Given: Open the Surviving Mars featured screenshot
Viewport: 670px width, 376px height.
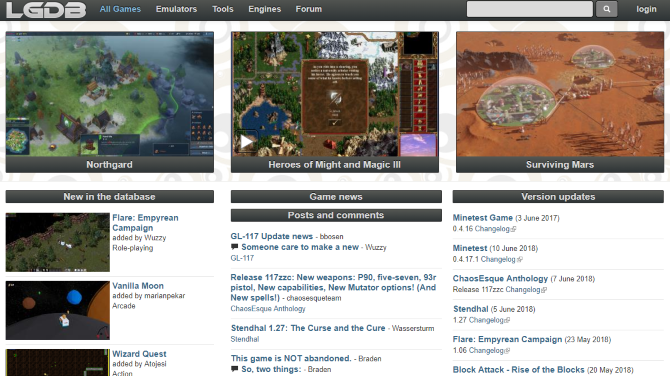Looking at the screenshot, I should (x=560, y=94).
